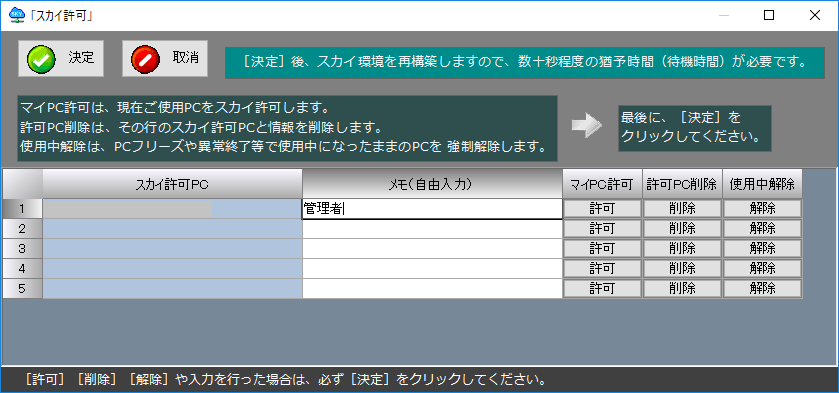The image size is (839, 393).
Task: Click 解除 button in row 1
Action: [x=762, y=208]
